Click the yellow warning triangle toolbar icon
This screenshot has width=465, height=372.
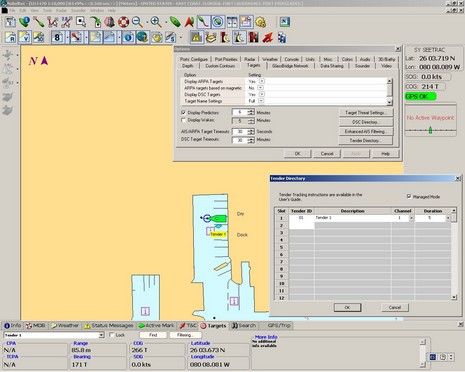[x=196, y=37]
